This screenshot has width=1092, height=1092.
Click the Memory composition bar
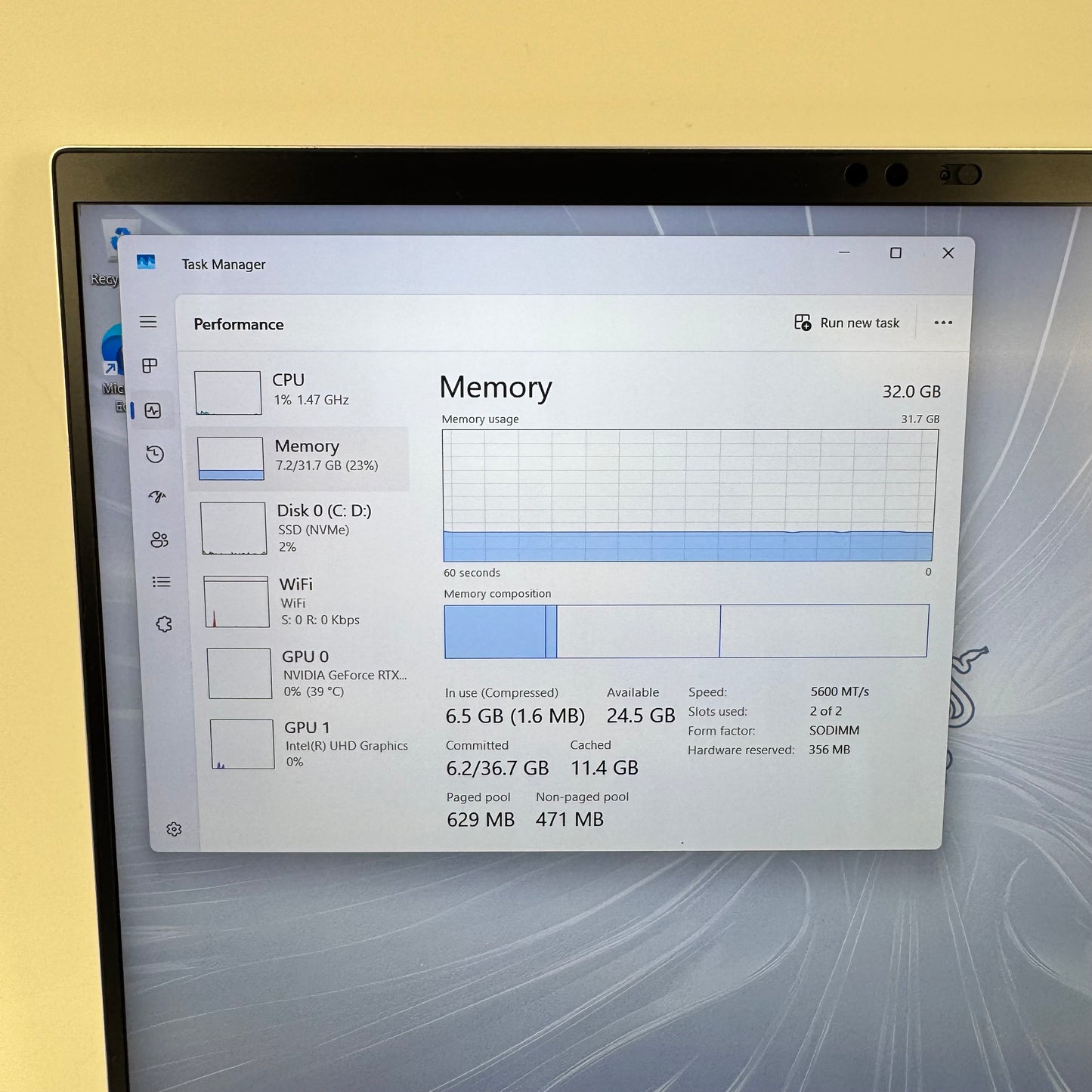(685, 630)
